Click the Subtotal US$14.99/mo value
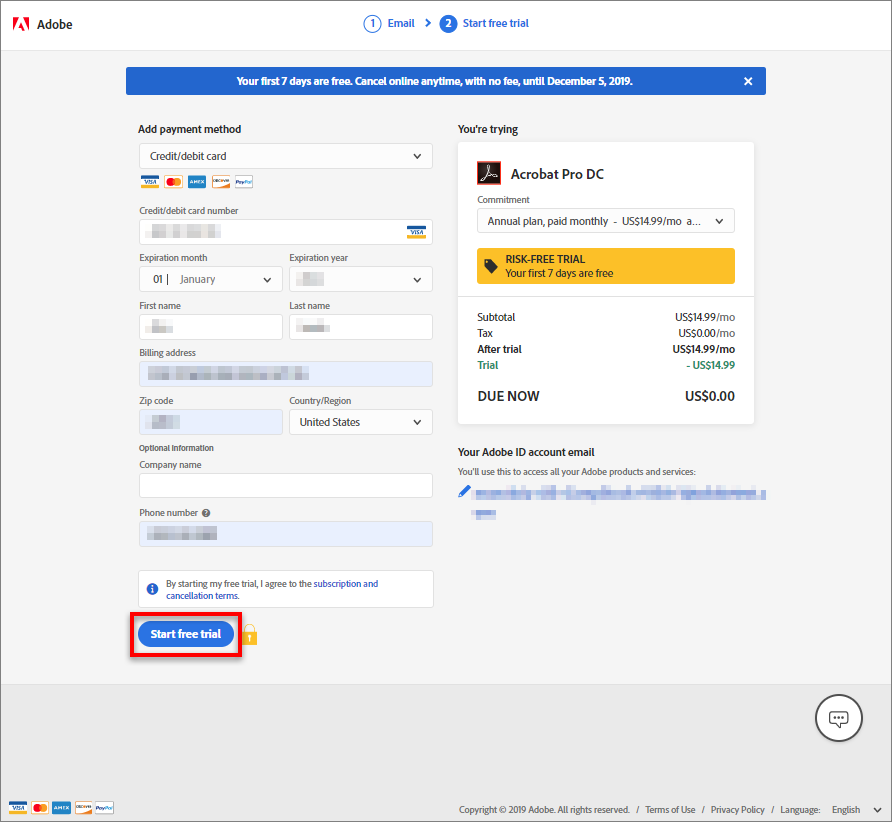Screen dimensions: 892x822 [x=705, y=317]
